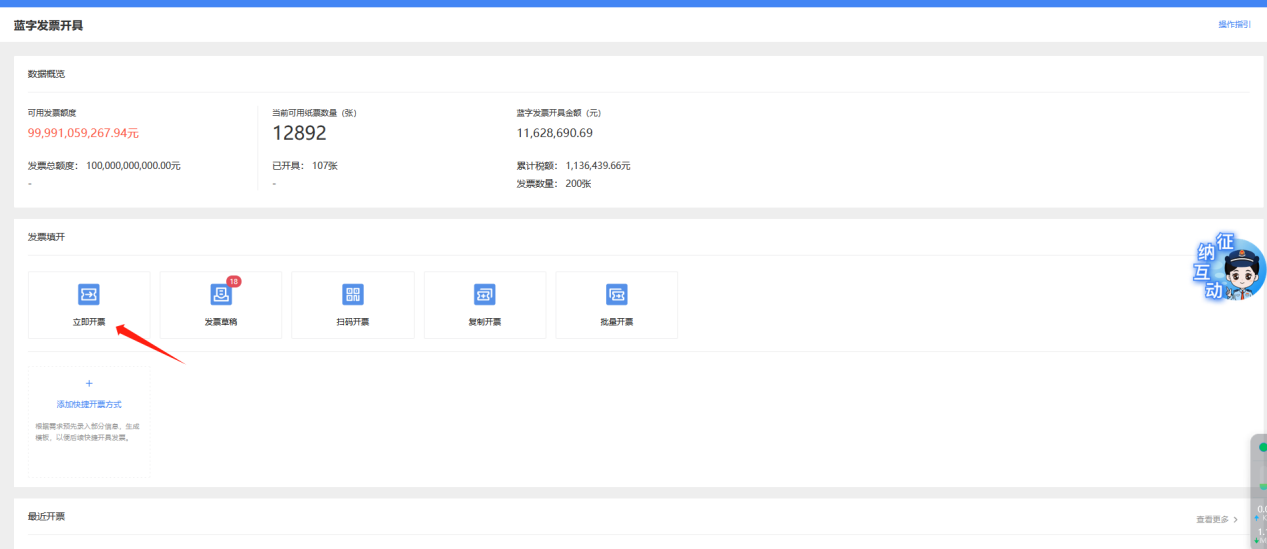
Task: Click the 立即开票 invoice icon
Action: coord(89,294)
